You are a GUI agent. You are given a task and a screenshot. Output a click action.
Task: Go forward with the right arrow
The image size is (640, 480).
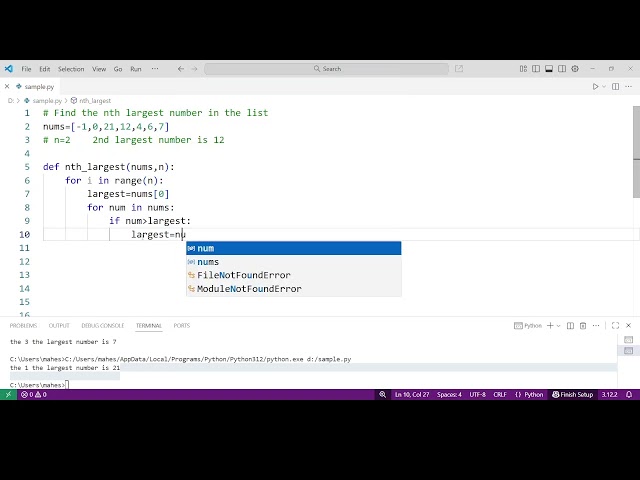pos(194,69)
